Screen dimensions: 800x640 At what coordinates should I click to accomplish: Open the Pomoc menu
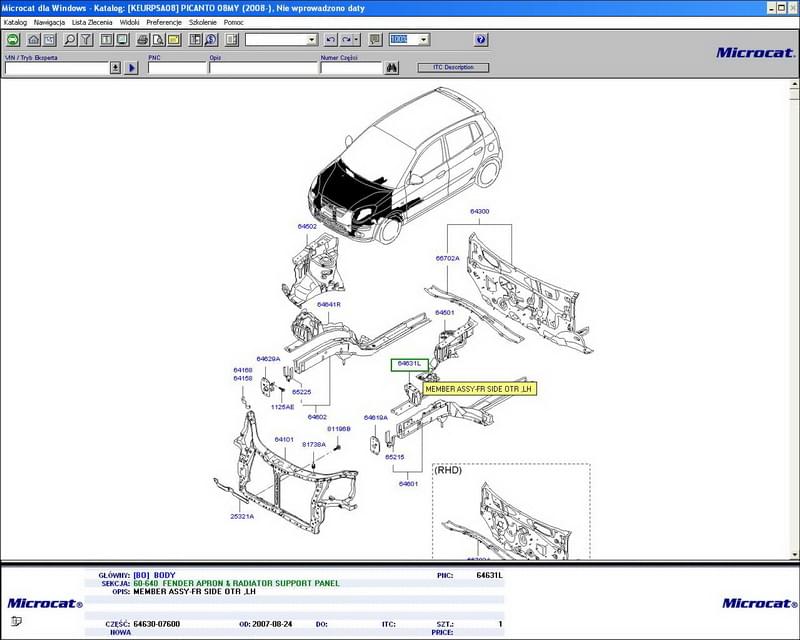click(234, 22)
